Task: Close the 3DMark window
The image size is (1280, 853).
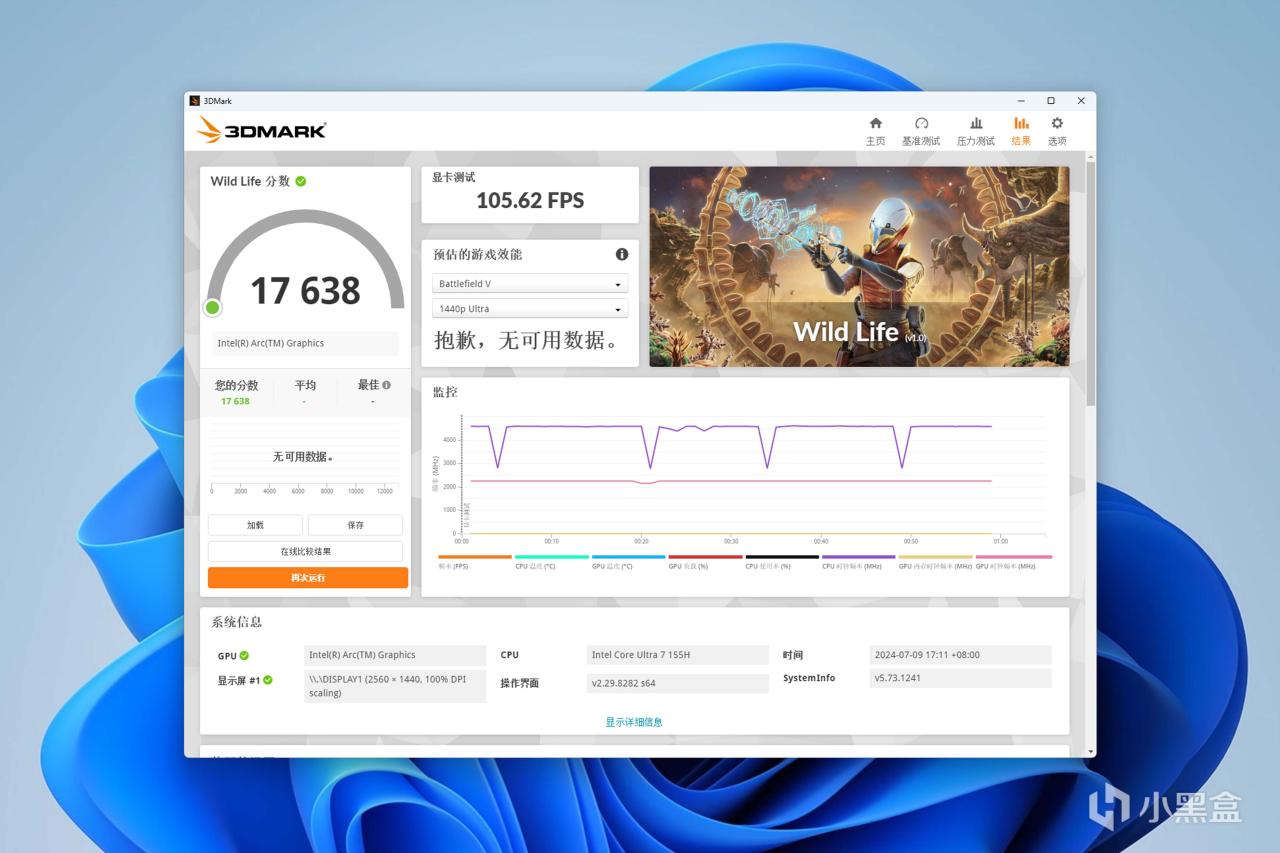Action: point(1081,101)
